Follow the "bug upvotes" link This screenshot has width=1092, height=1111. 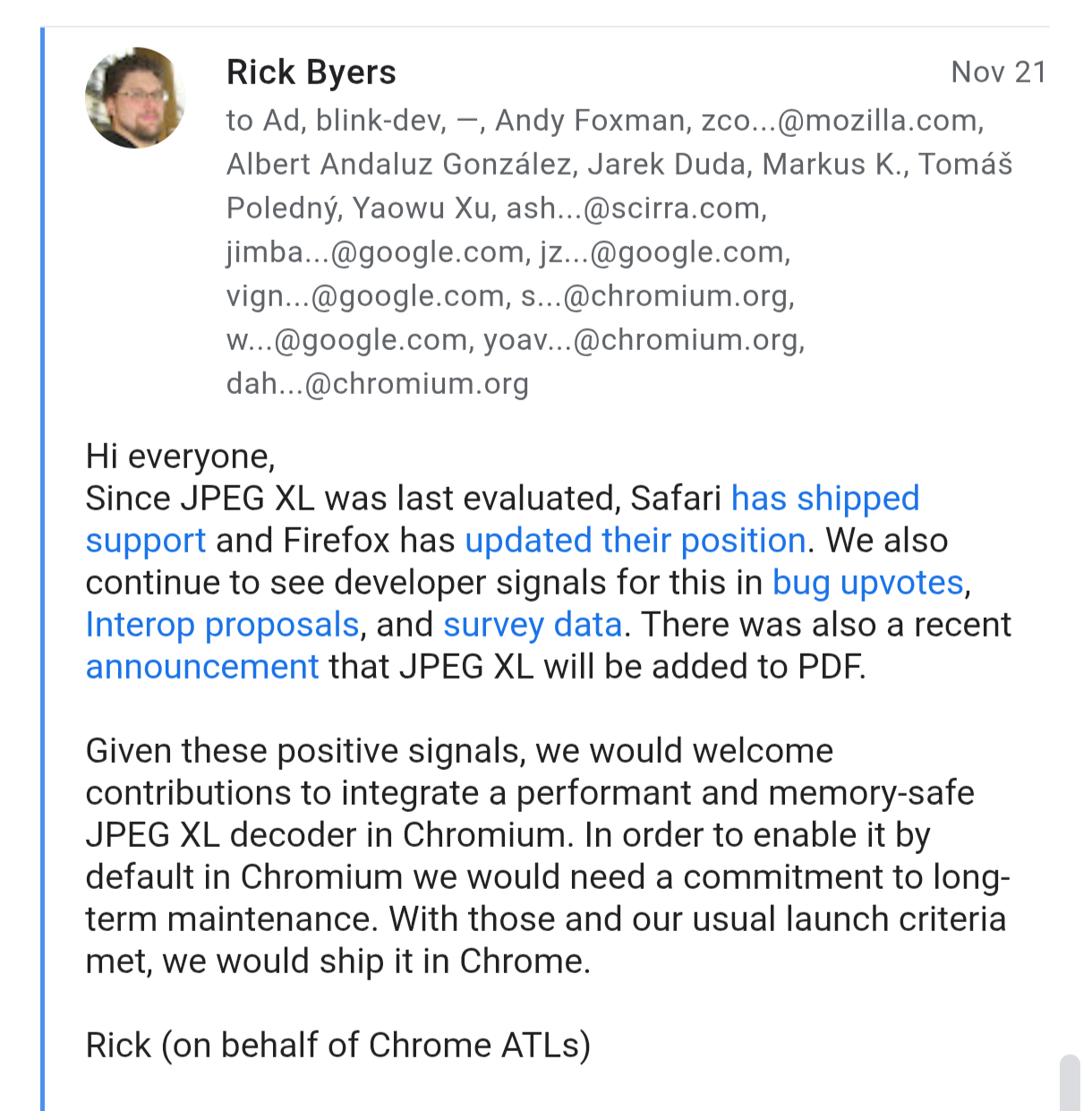[x=867, y=583]
